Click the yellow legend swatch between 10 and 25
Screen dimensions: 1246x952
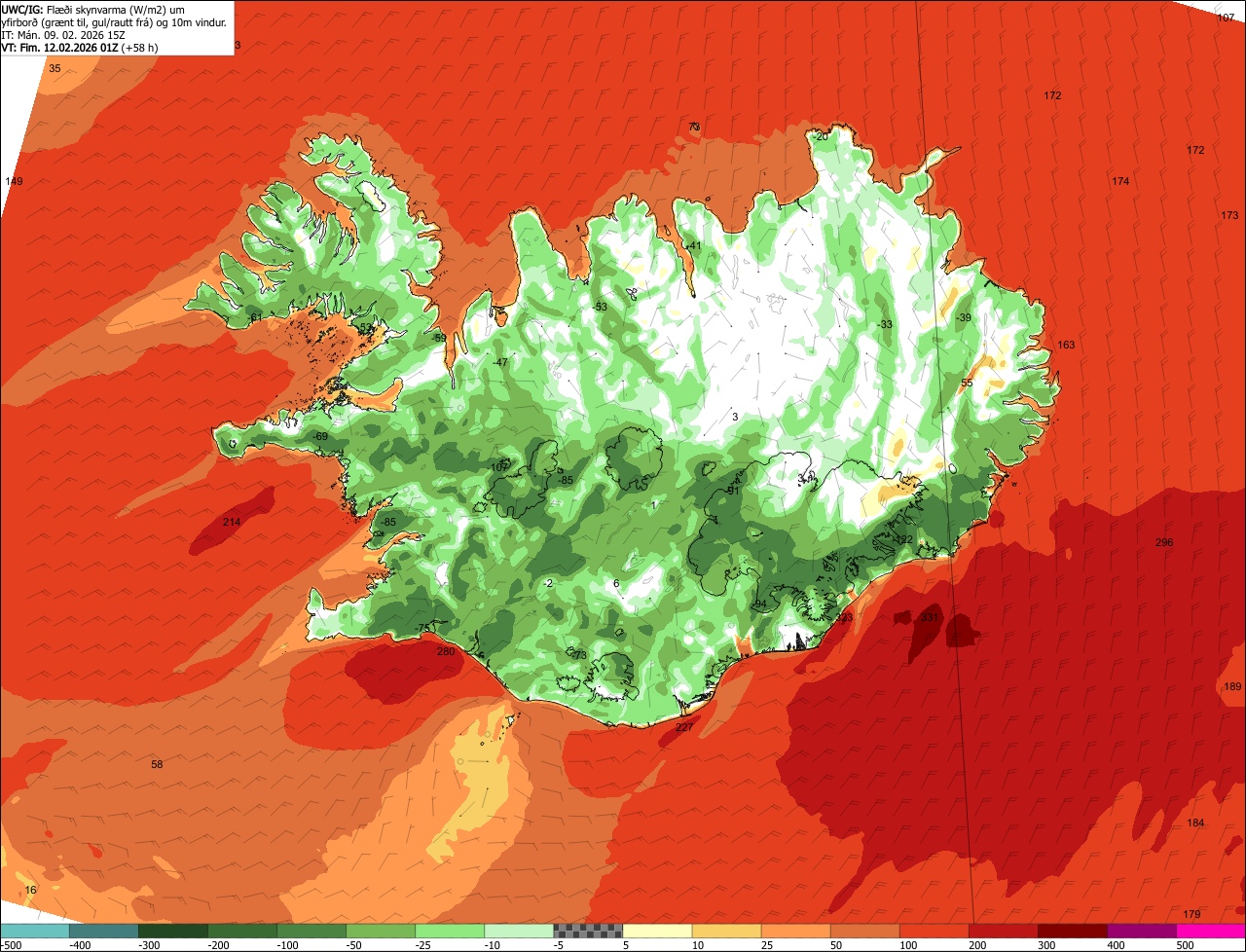pos(727,931)
